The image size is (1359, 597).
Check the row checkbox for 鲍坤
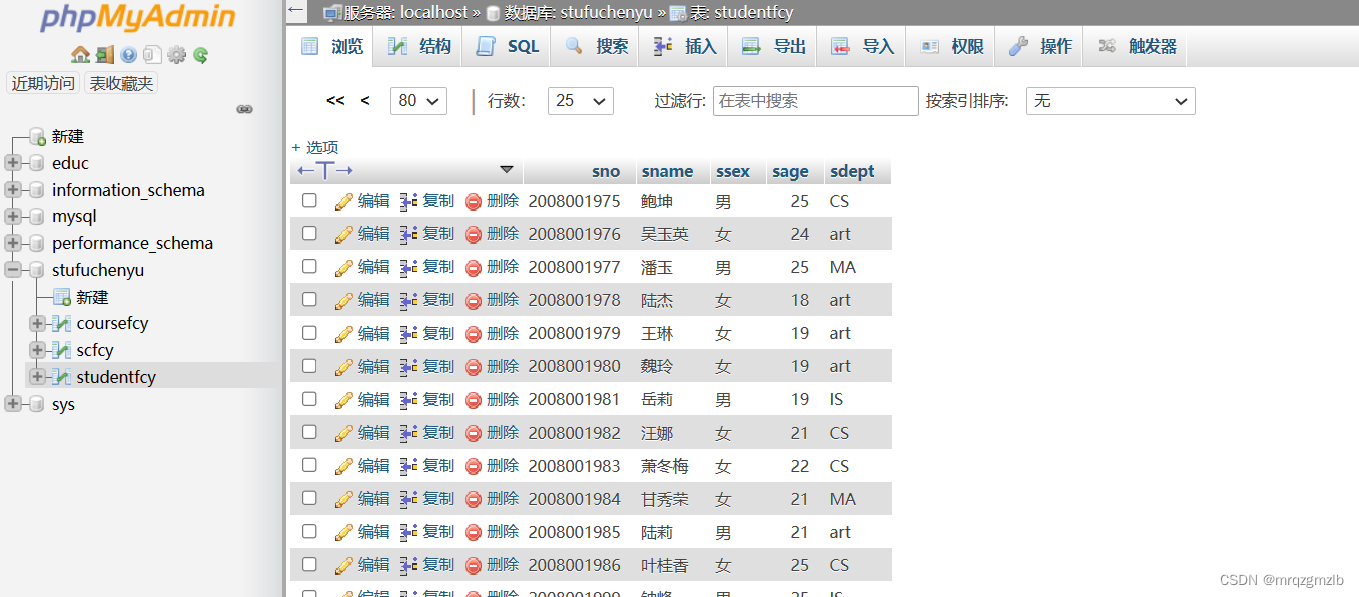pyautogui.click(x=308, y=200)
